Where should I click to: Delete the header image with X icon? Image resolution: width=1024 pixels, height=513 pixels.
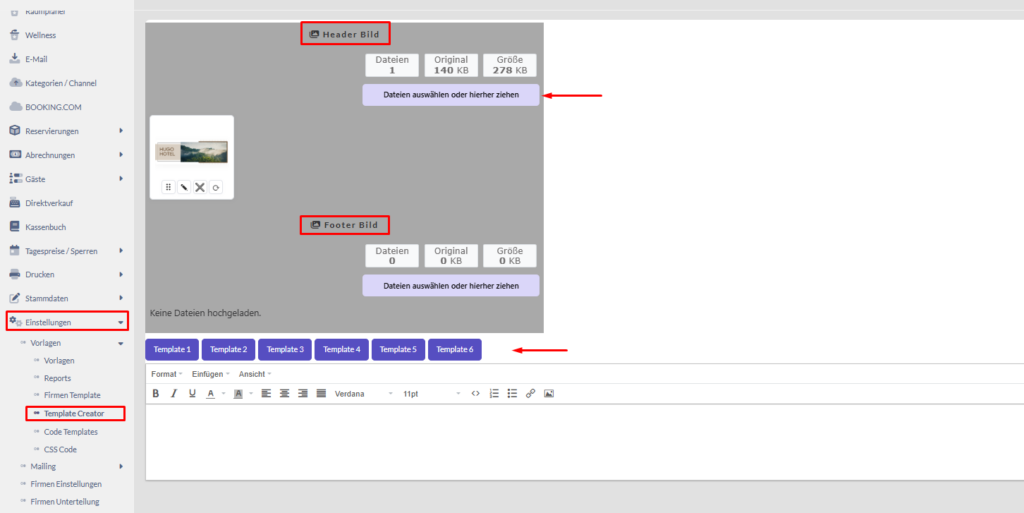pos(200,187)
